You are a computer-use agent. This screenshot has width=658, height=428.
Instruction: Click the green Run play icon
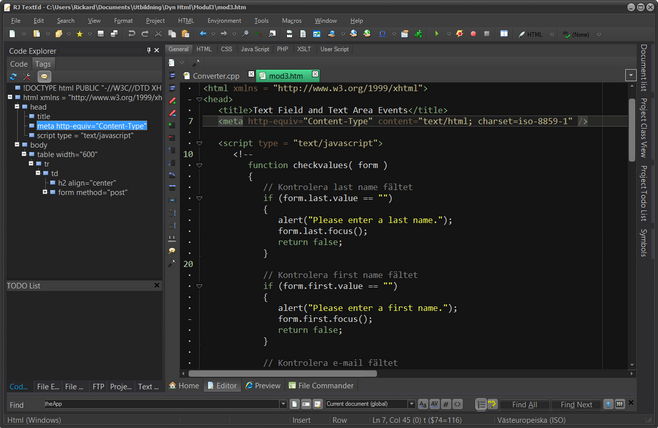[436, 34]
